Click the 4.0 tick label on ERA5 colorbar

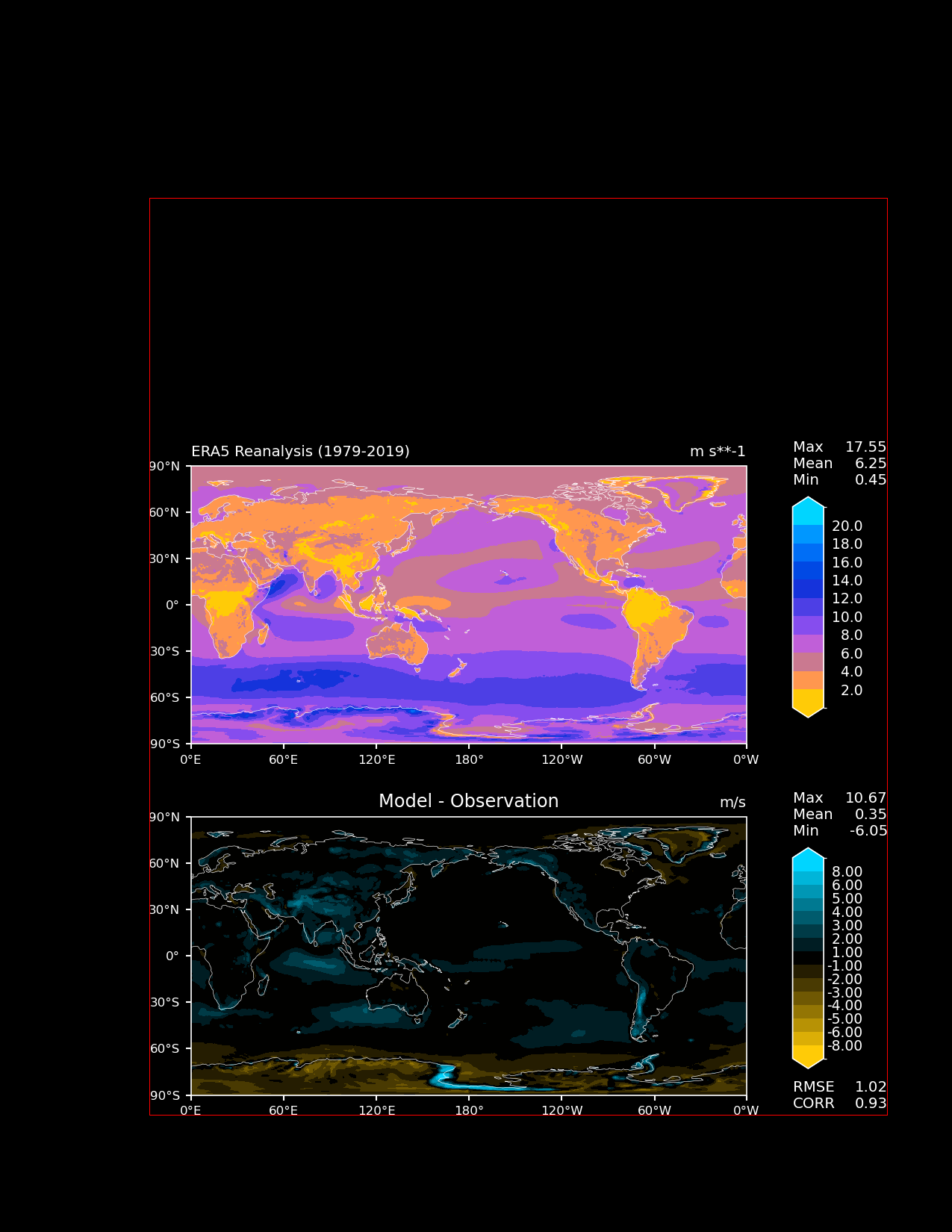(851, 672)
